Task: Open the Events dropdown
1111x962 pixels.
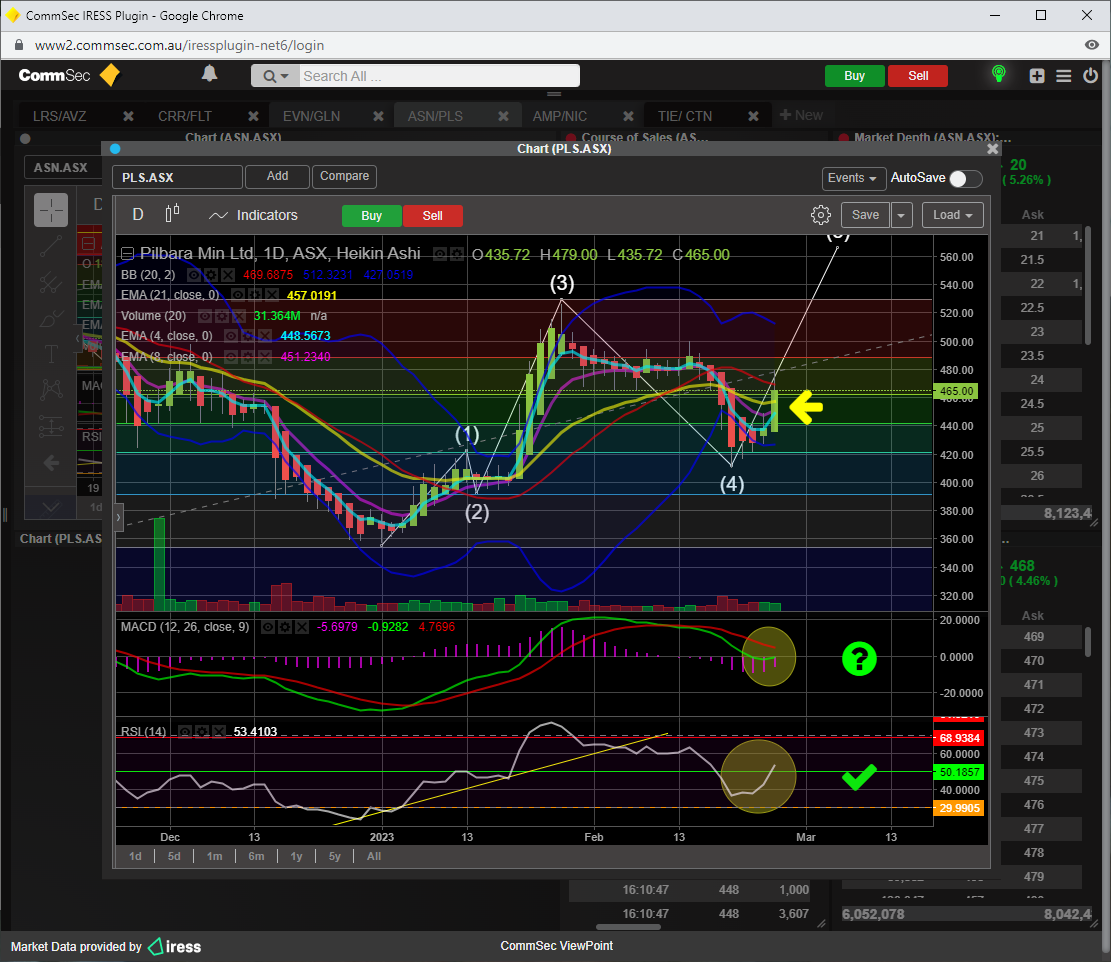Action: [x=853, y=178]
